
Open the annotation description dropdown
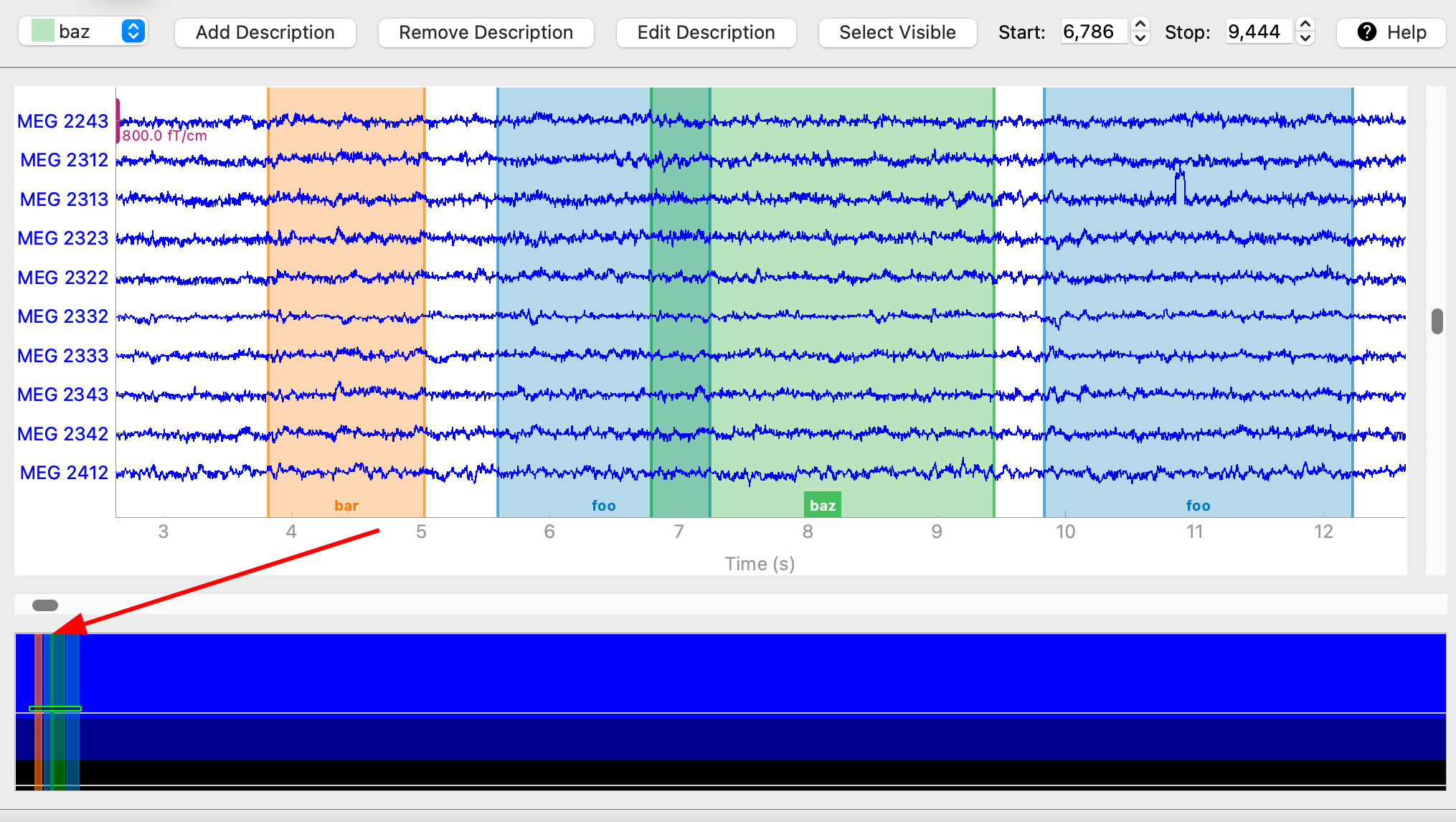82,31
